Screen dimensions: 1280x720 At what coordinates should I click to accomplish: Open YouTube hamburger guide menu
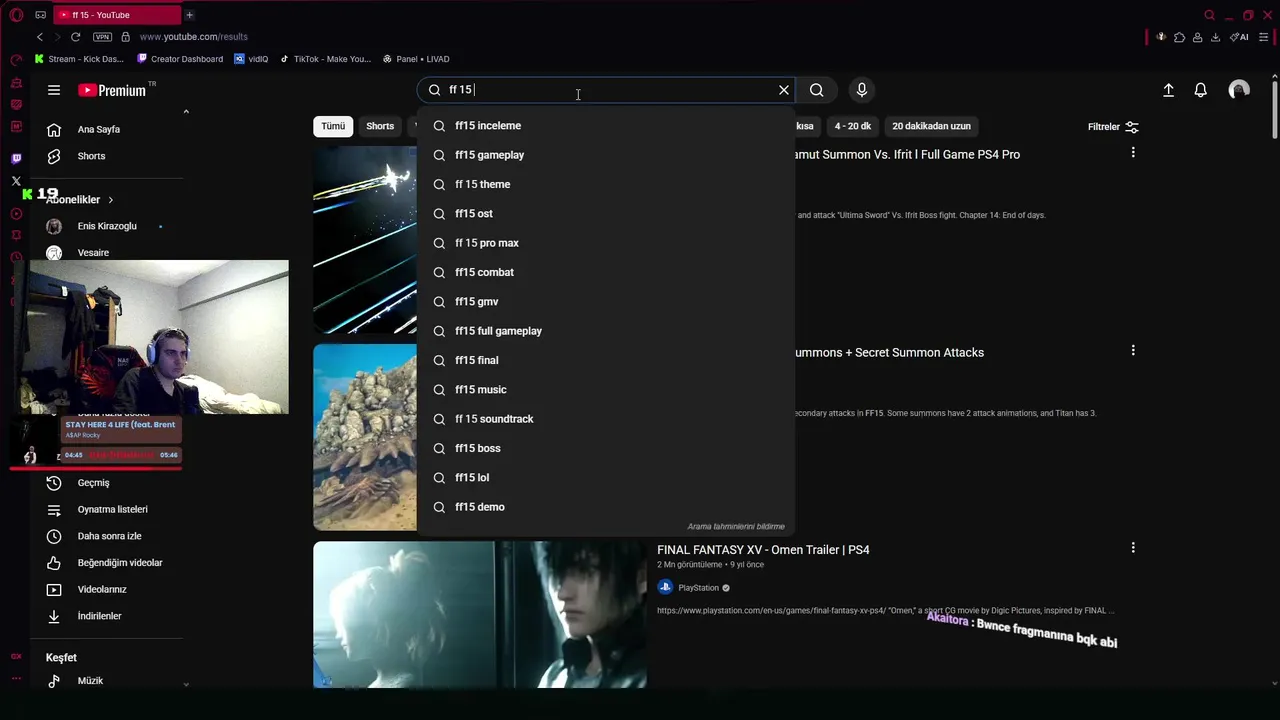[54, 90]
